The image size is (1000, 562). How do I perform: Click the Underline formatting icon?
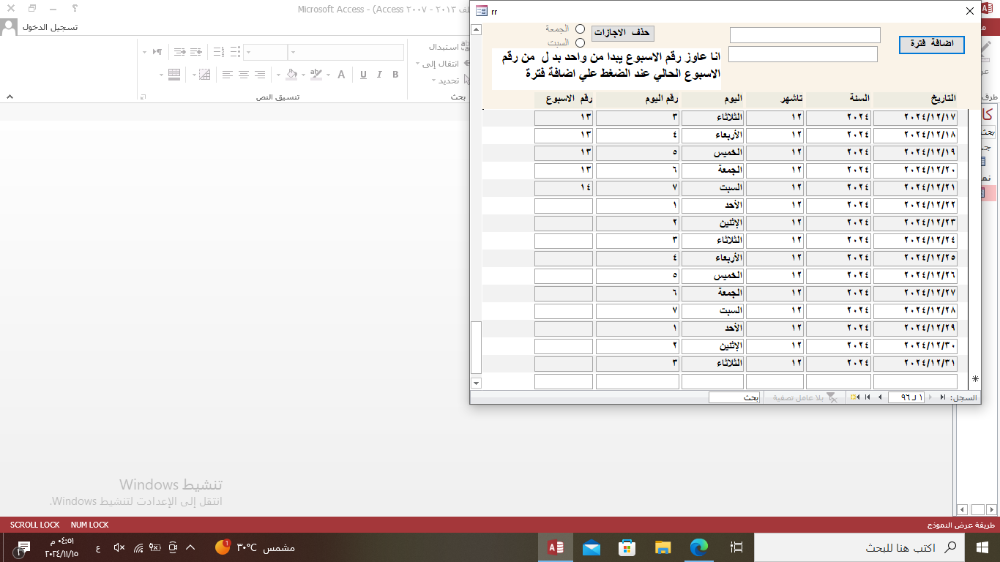[362, 74]
